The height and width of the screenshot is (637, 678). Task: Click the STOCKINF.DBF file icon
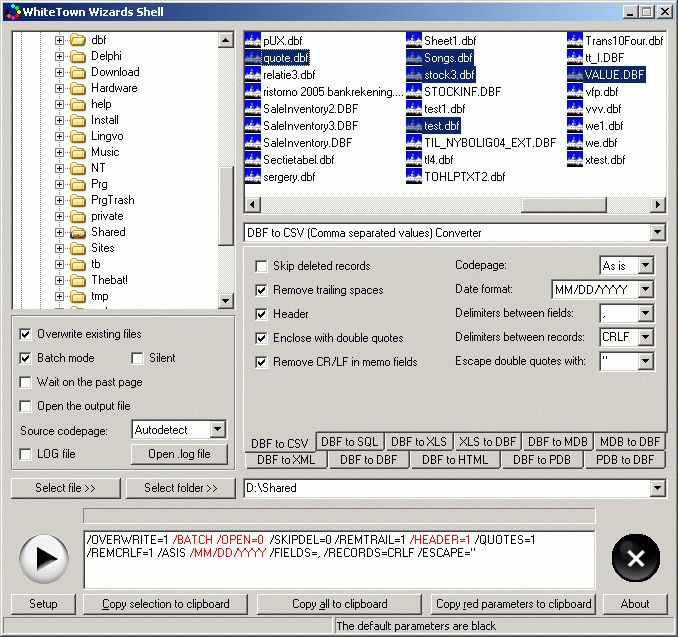click(414, 92)
